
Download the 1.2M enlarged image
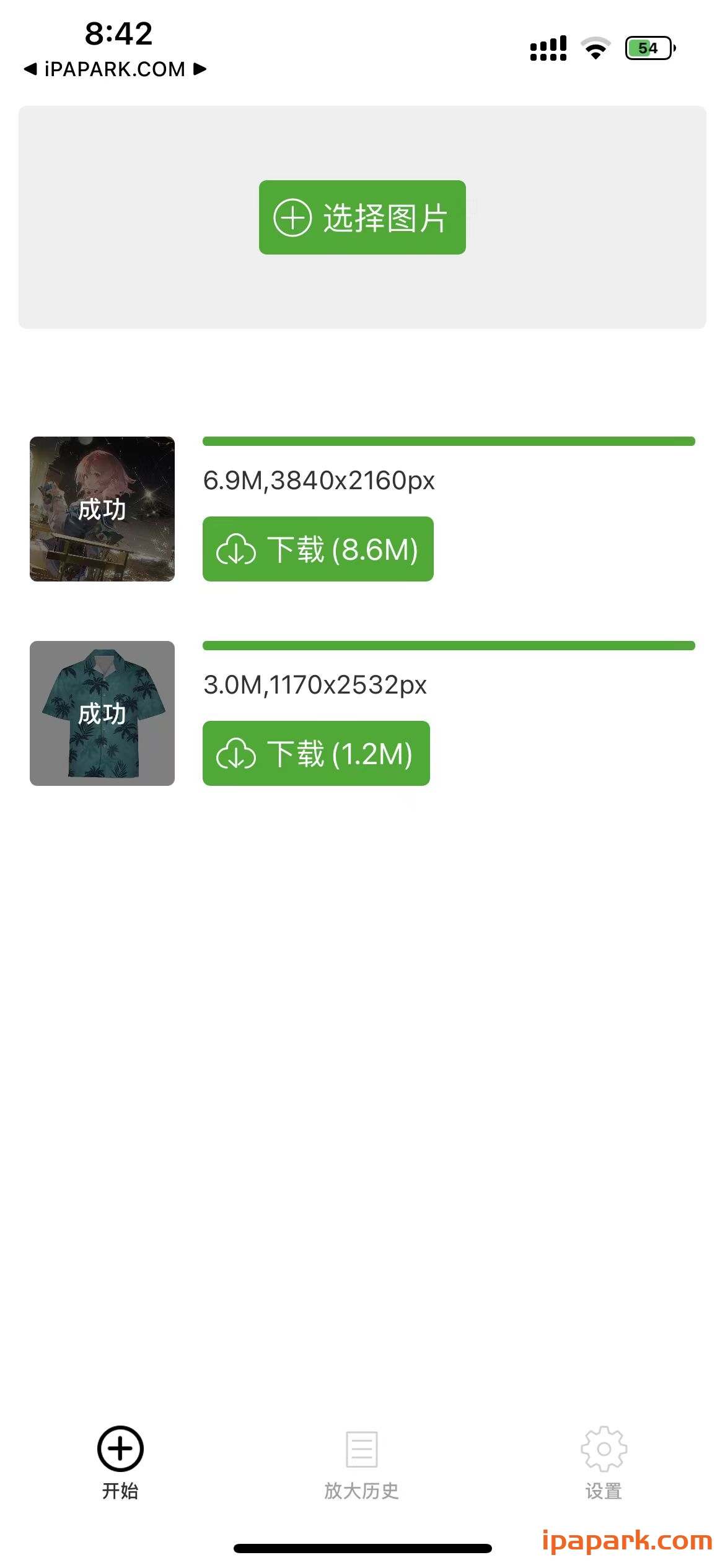pyautogui.click(x=316, y=754)
